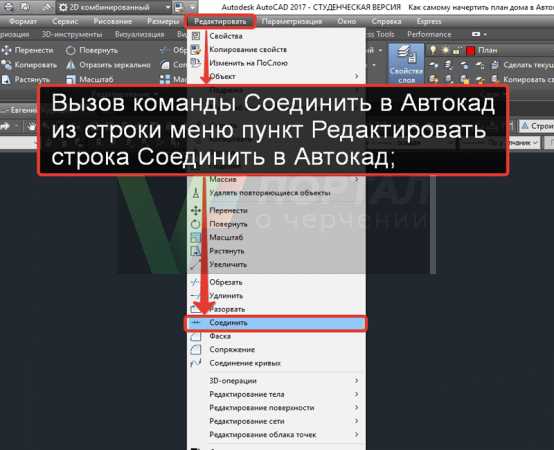Click the Сопряжение menu icon
Viewport: 554px width, 450px height.
pyautogui.click(x=196, y=350)
